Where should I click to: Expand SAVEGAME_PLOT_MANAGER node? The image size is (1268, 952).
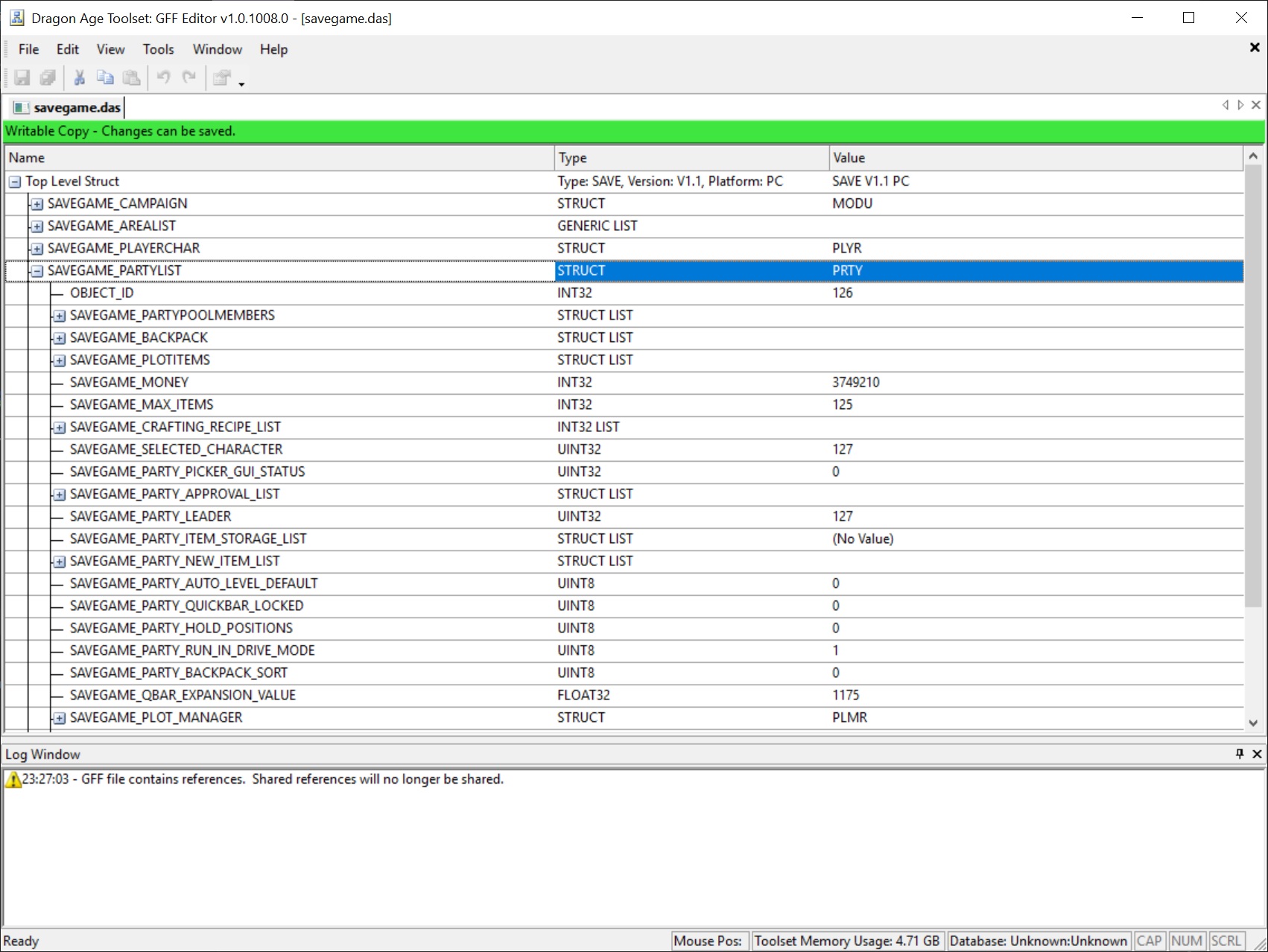pyautogui.click(x=60, y=718)
